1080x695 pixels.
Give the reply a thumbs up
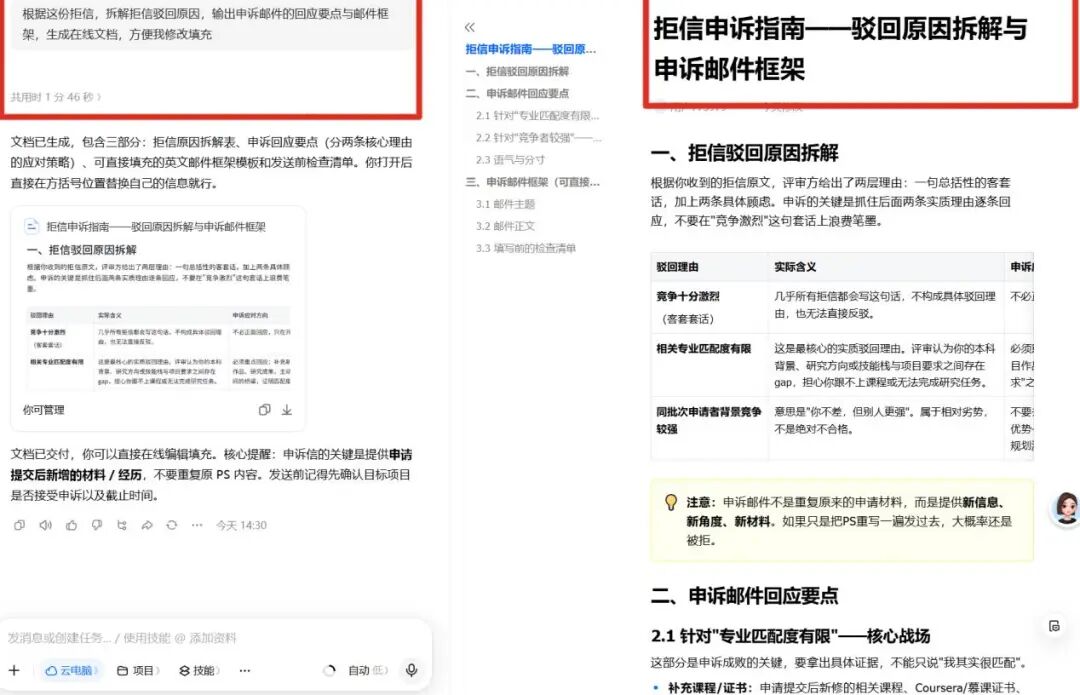click(x=72, y=525)
